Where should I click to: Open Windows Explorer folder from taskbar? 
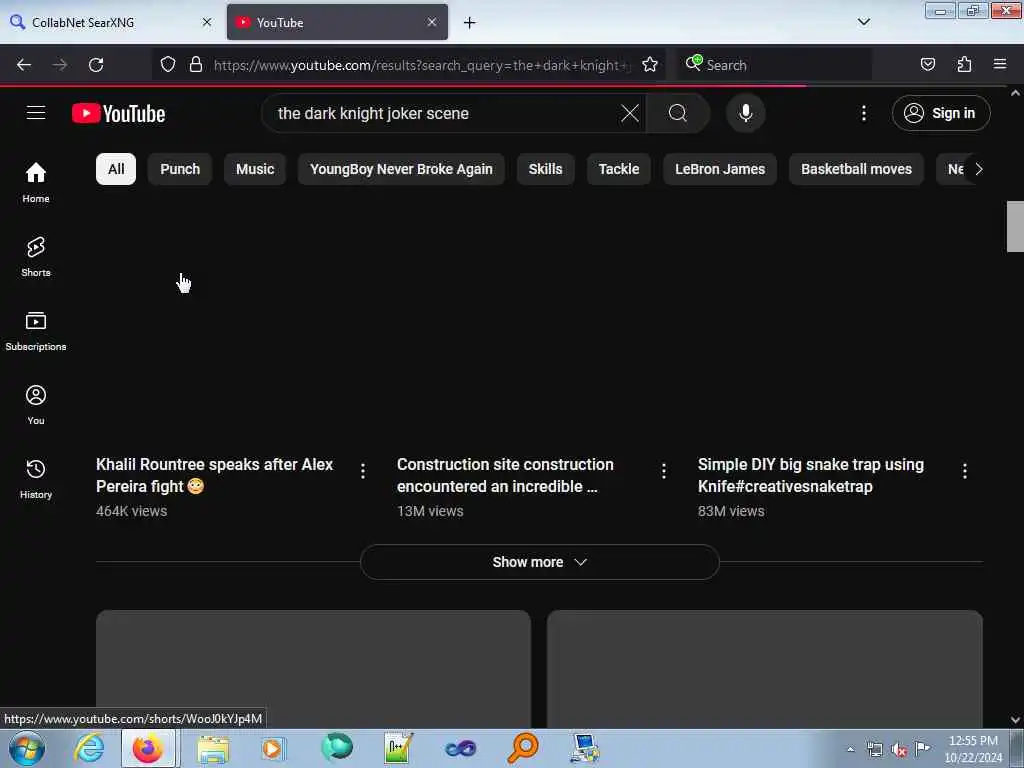[x=213, y=748]
